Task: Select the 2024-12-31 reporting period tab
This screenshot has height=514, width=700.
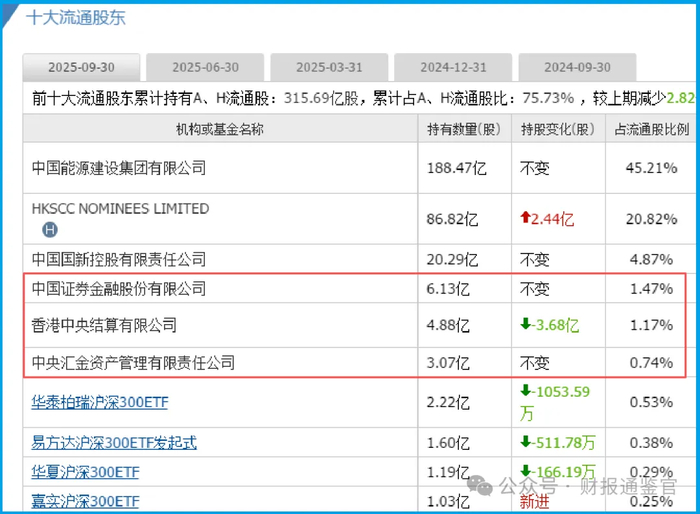Action: click(x=453, y=67)
